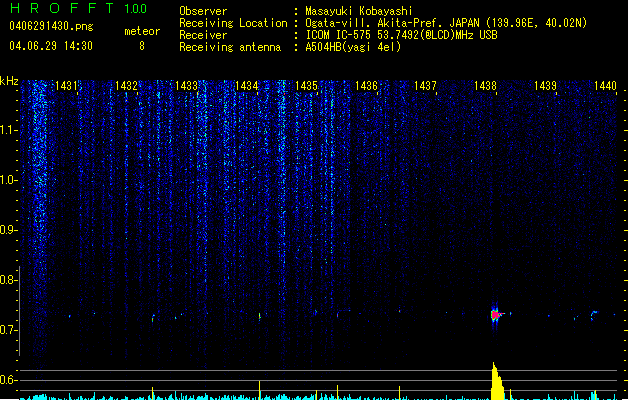629x400 pixels.
Task: Click the 1439 time marker
Action: point(546,86)
